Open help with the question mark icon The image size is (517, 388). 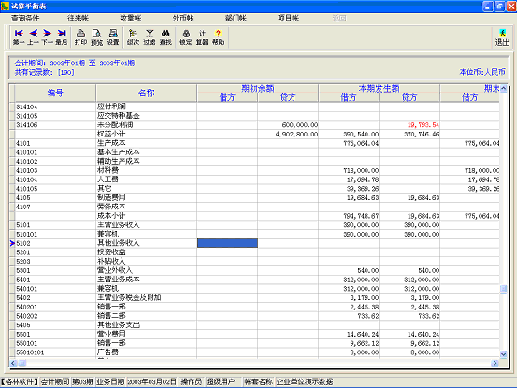click(x=218, y=37)
